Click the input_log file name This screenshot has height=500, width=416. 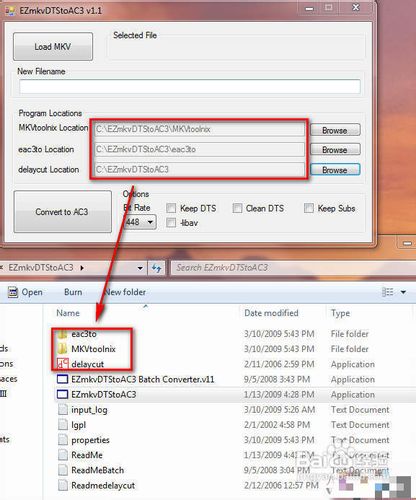[x=89, y=410]
